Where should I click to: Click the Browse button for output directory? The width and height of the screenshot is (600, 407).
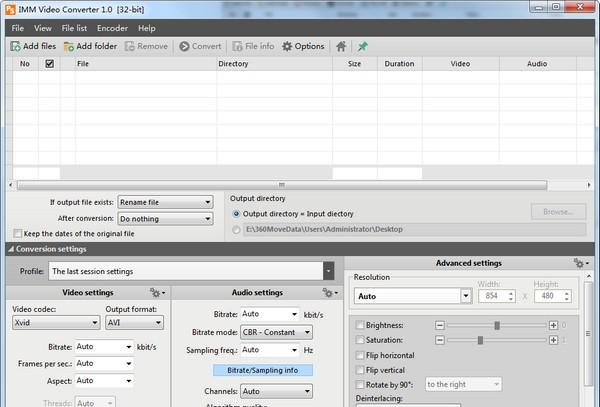(558, 212)
